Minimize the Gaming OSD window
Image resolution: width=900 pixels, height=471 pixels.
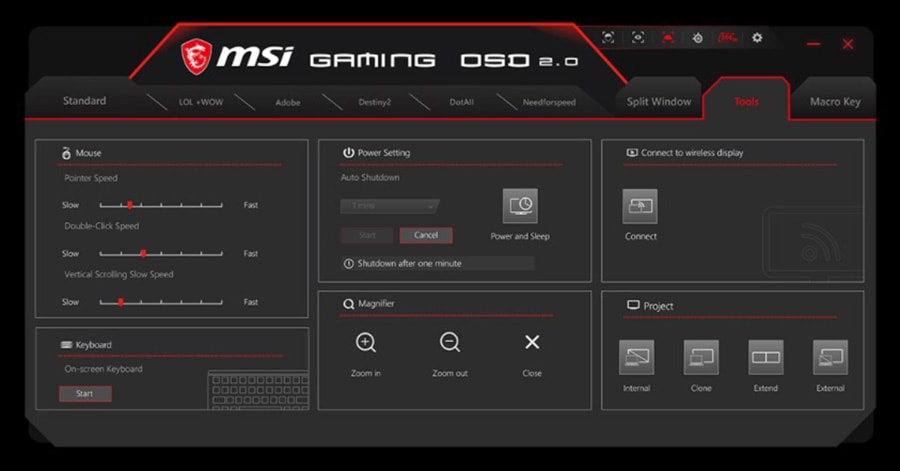[x=813, y=44]
